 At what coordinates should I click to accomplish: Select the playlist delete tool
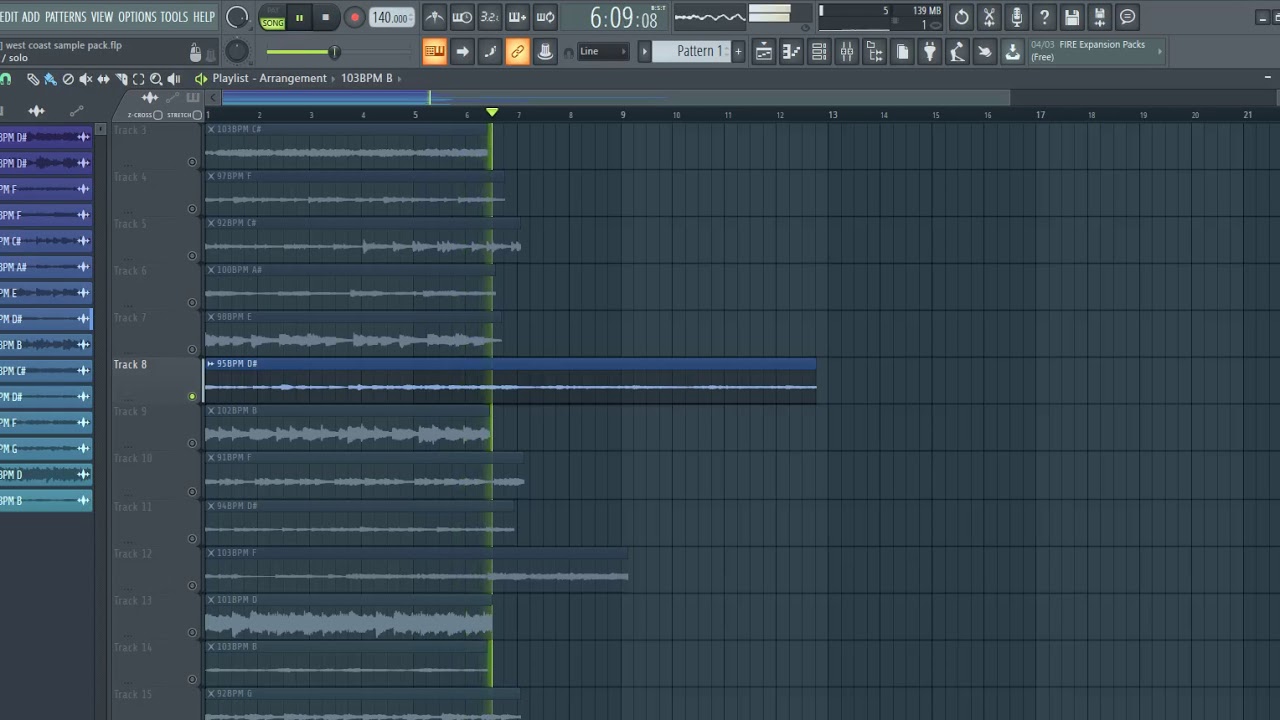(x=68, y=79)
